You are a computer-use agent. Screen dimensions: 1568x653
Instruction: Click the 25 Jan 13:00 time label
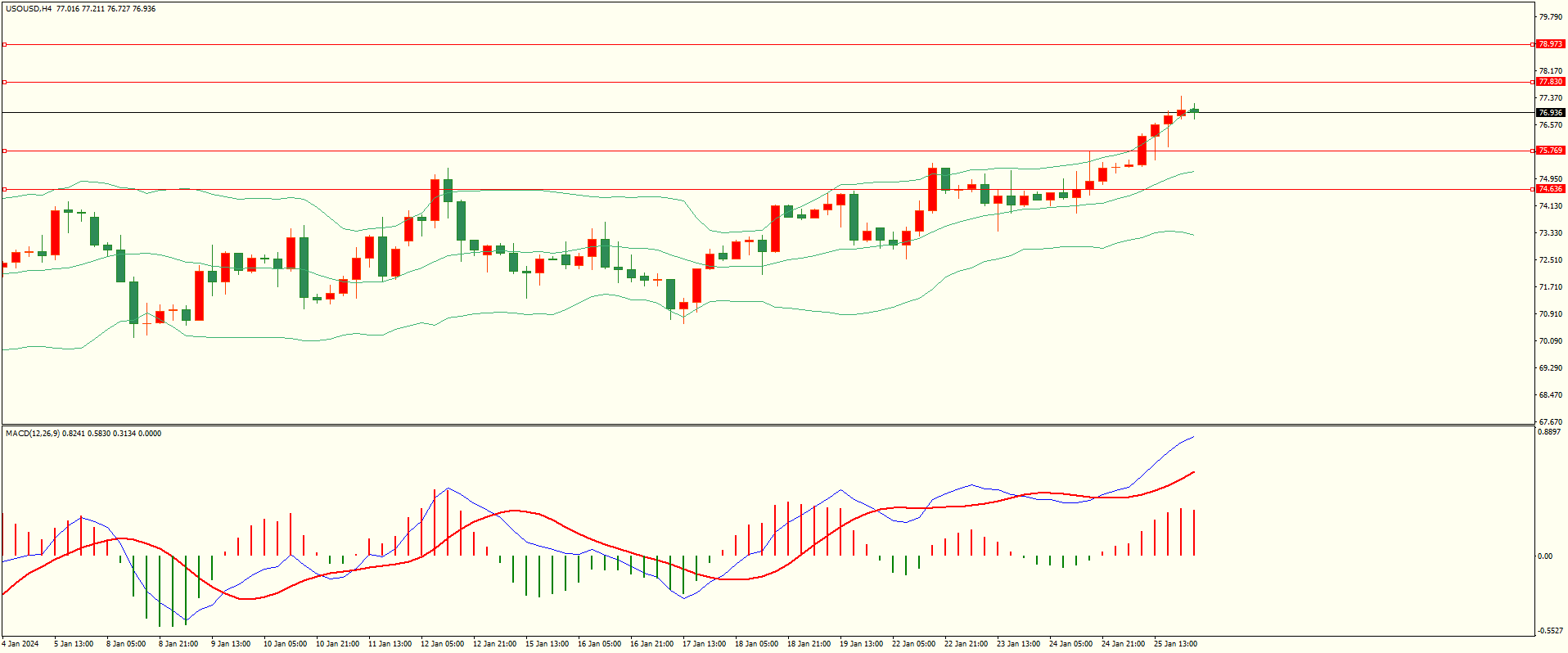1175,644
